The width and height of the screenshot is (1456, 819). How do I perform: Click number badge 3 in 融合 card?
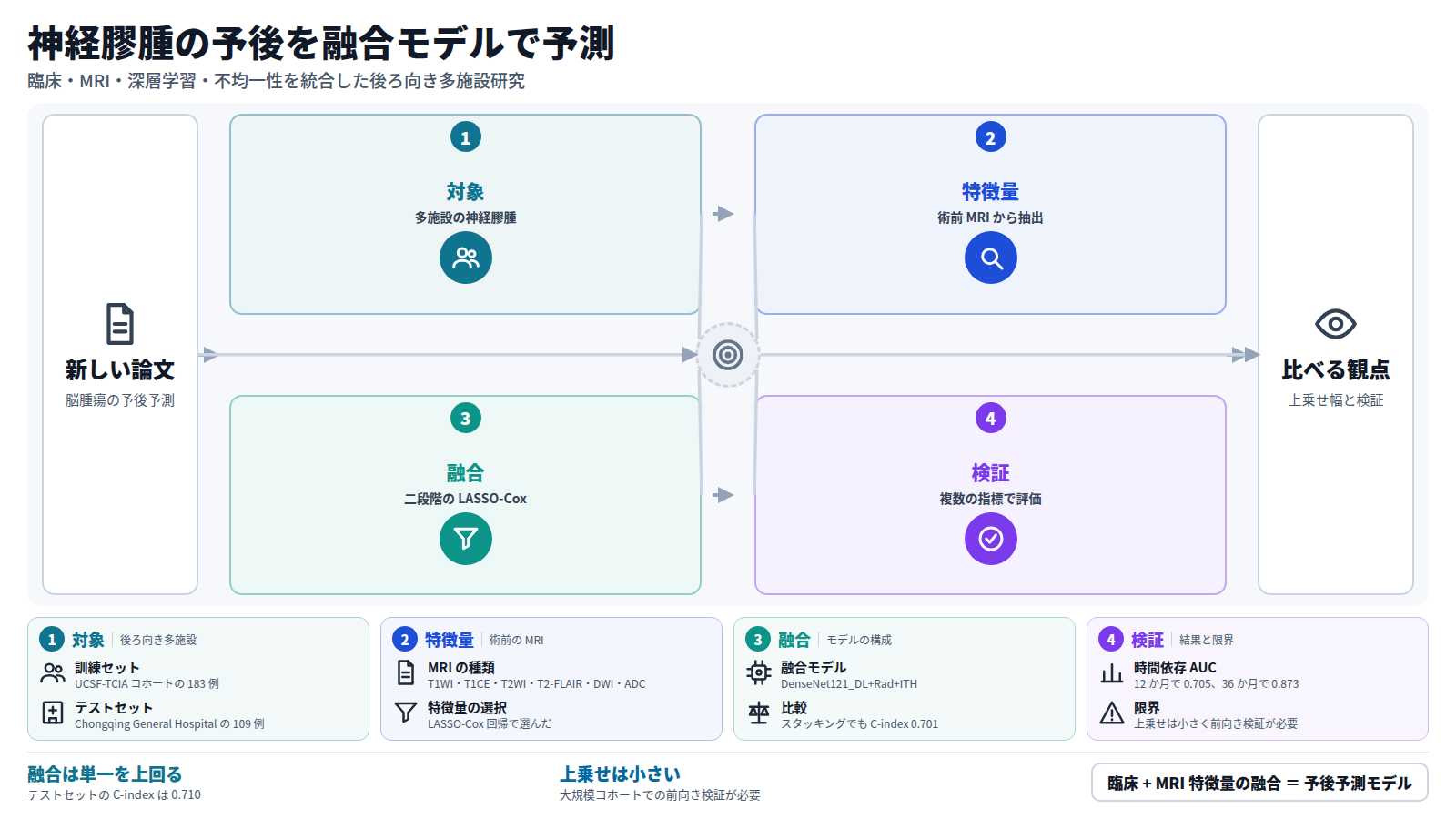[x=466, y=419]
